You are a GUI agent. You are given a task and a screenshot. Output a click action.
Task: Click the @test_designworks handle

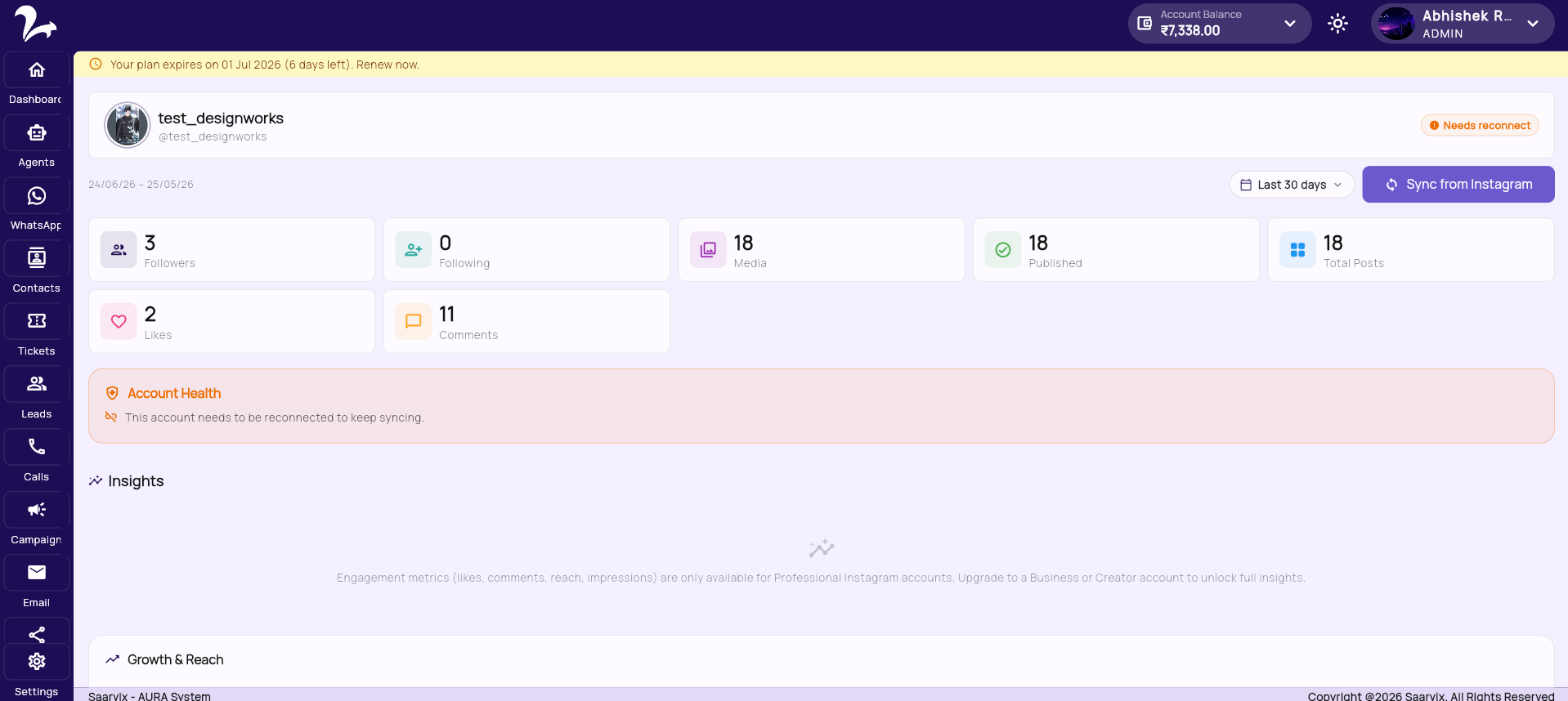[x=213, y=136]
